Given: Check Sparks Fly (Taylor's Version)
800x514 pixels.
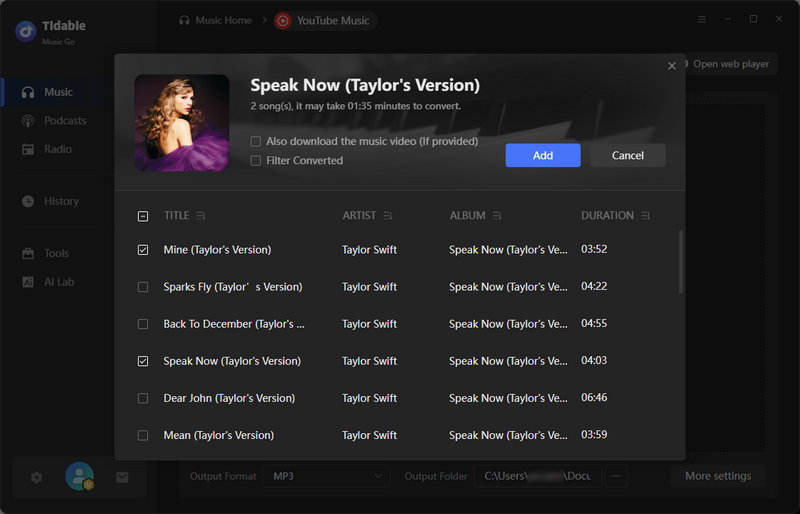Looking at the screenshot, I should (x=143, y=287).
